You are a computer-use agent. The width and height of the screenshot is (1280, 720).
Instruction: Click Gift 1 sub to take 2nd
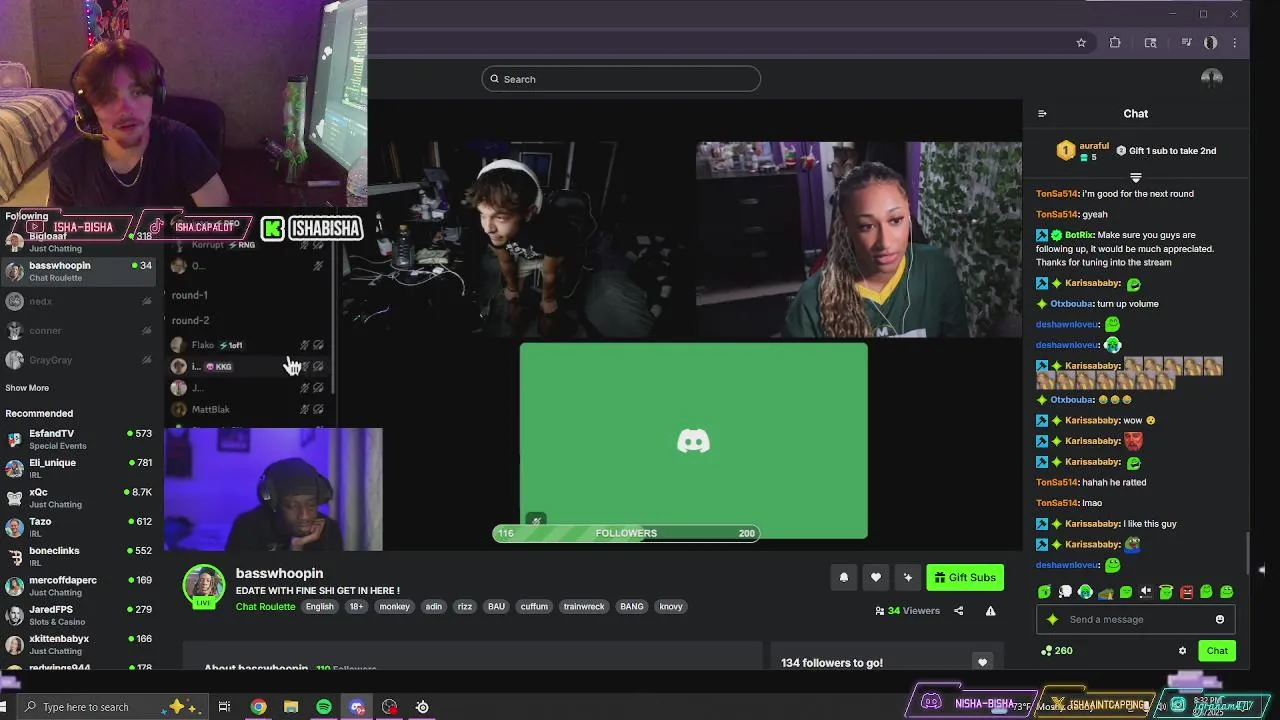click(1166, 151)
